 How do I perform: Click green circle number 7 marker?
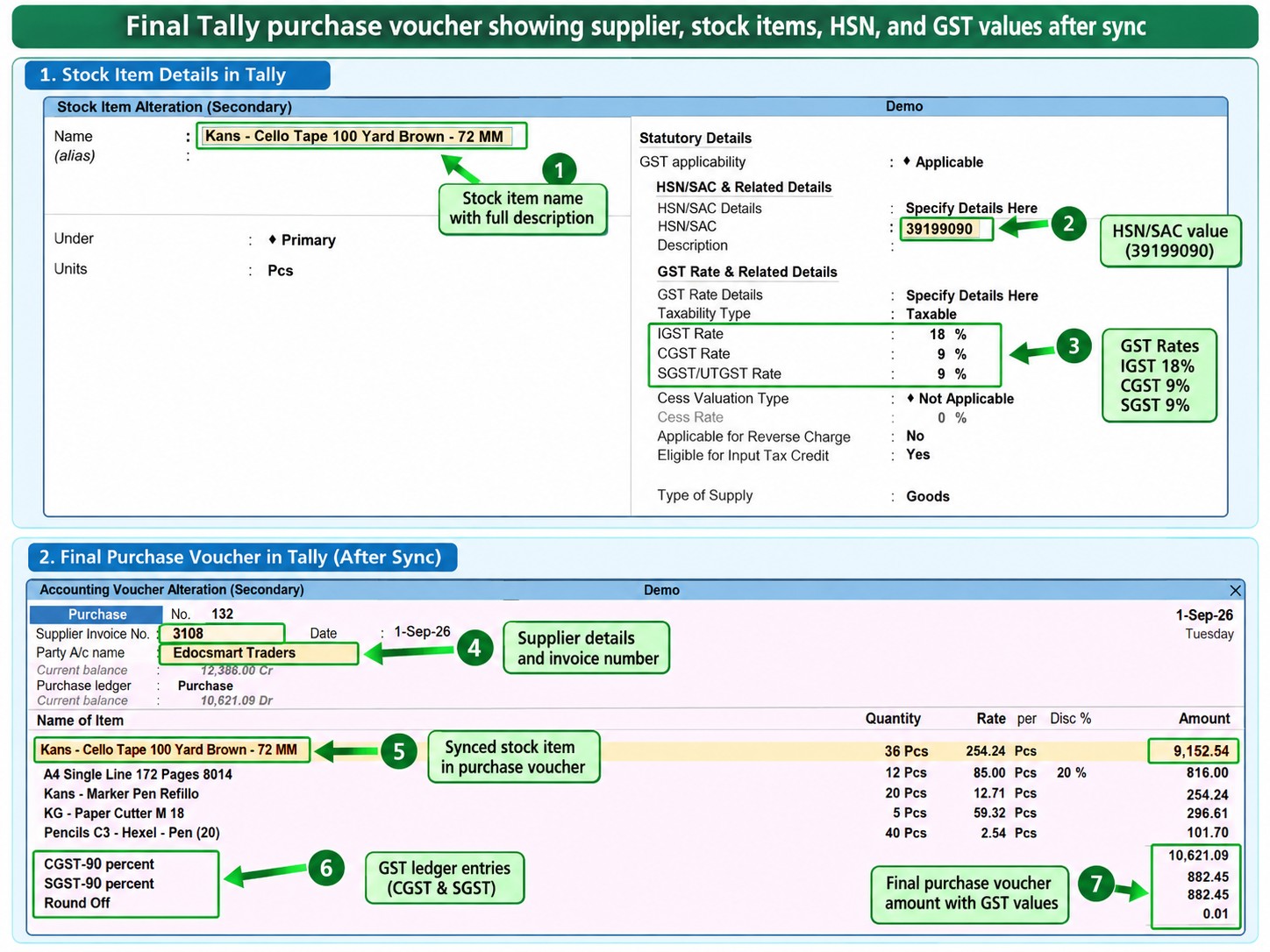1096,883
